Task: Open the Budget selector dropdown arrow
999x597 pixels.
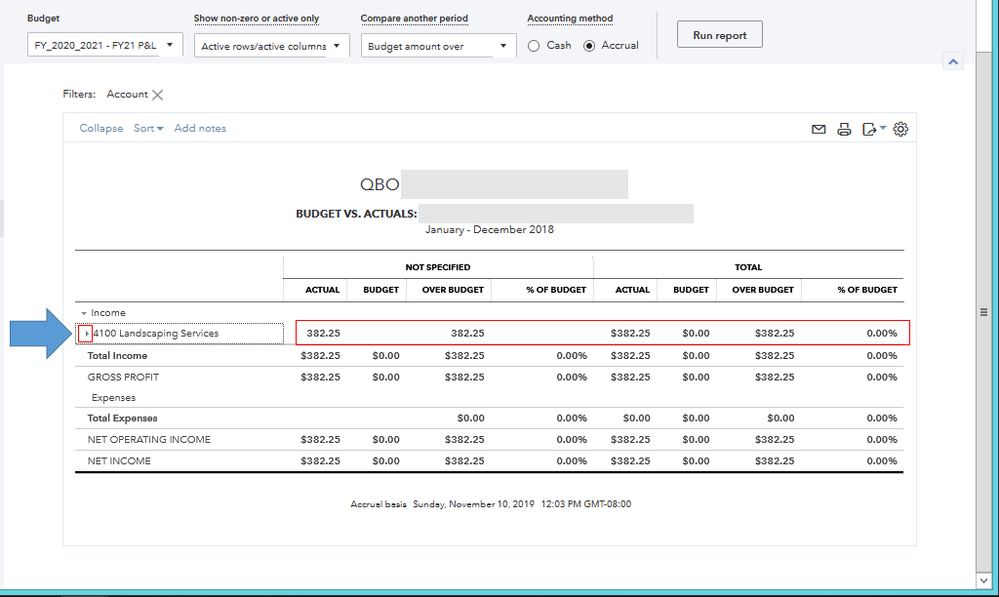Action: tap(170, 45)
